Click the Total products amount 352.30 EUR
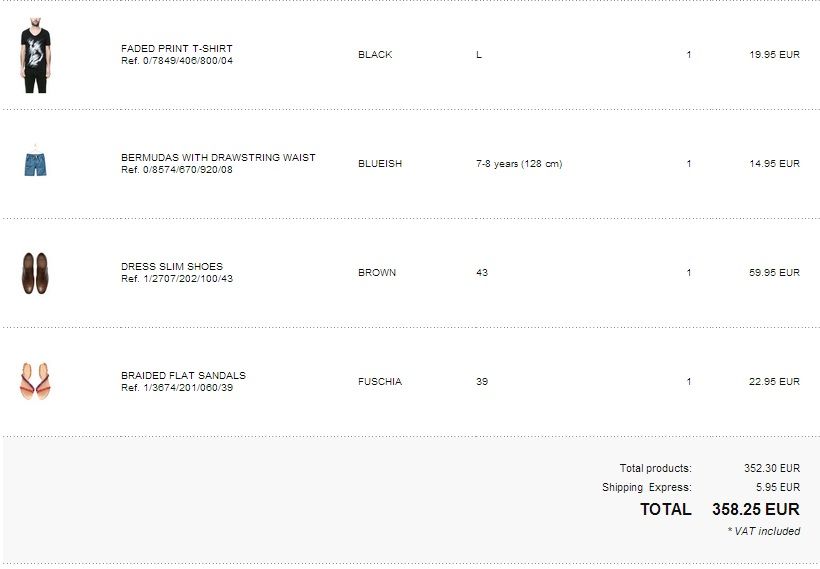820x569 pixels. (x=772, y=468)
